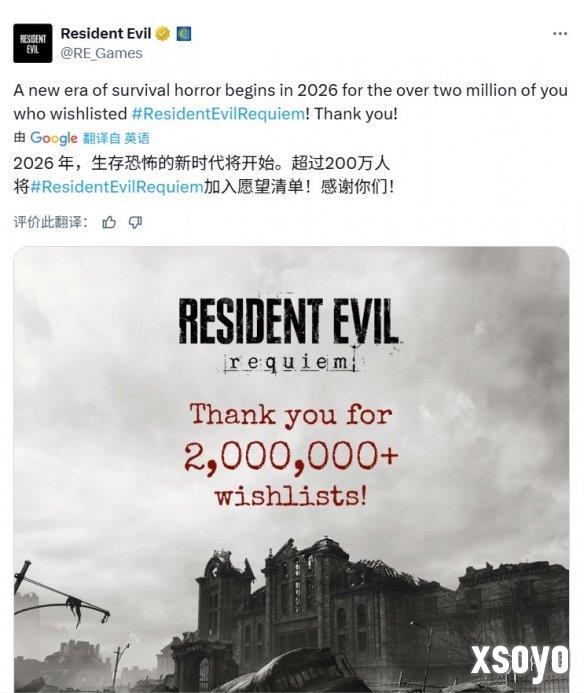Open the @RE_Games handle link
The image size is (584, 693).
(101, 53)
